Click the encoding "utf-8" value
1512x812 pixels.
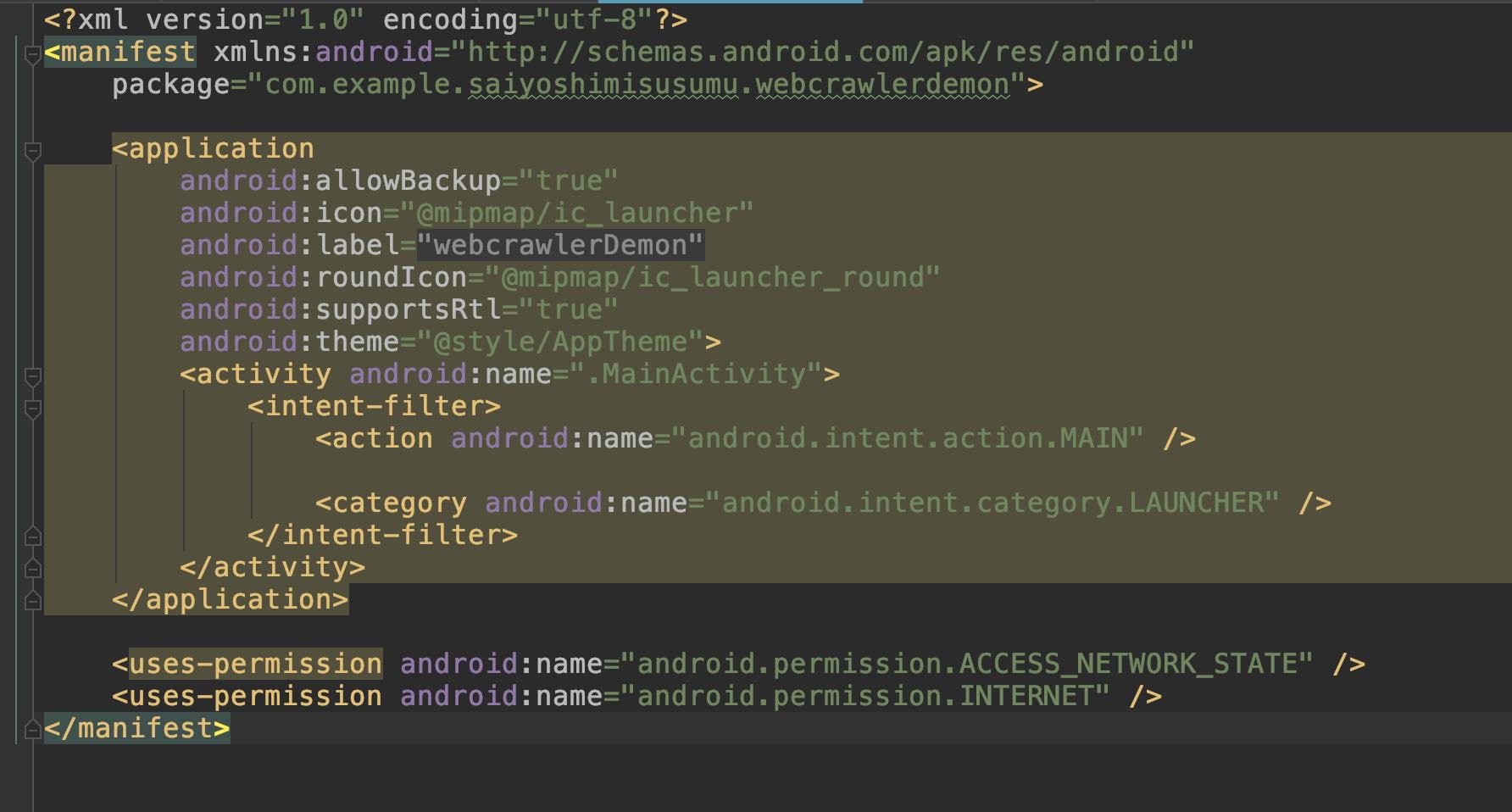click(x=595, y=19)
